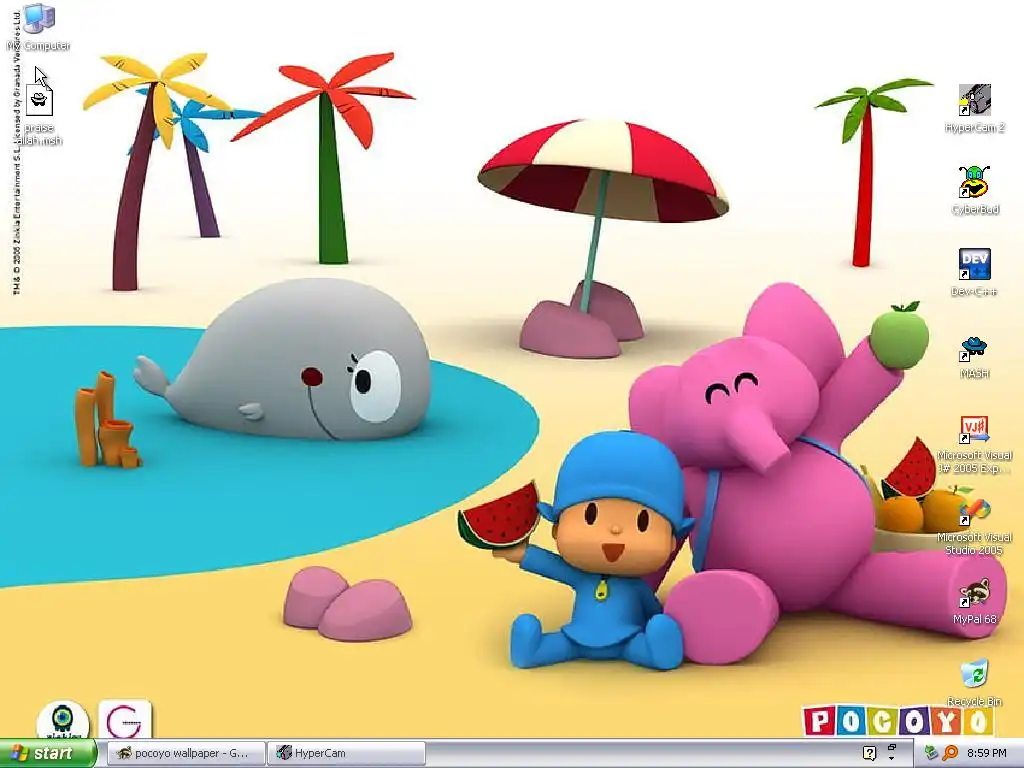1024x768 pixels.
Task: Click the orange magnifier tray icon
Action: 950,753
